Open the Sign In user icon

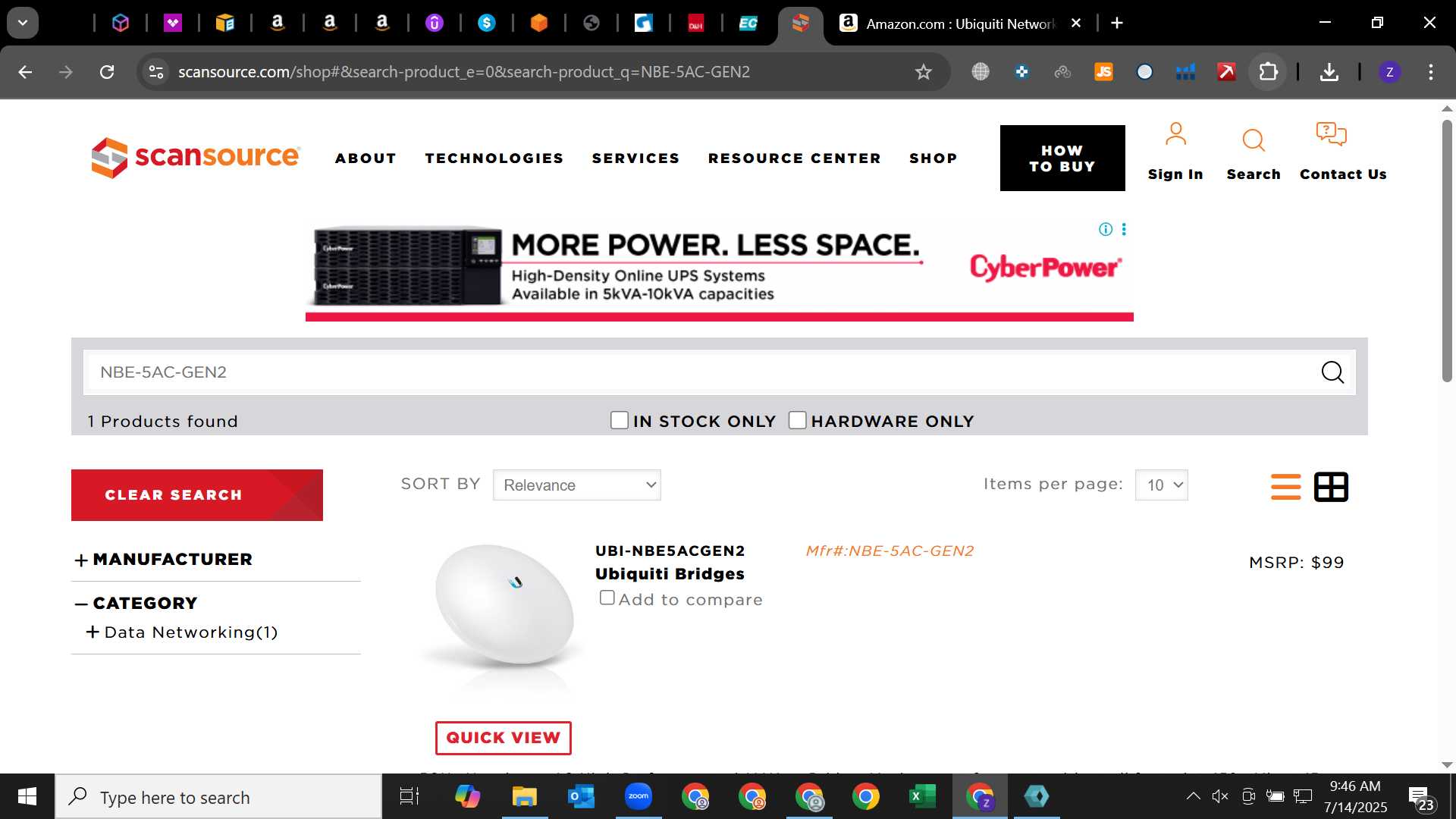[1175, 135]
